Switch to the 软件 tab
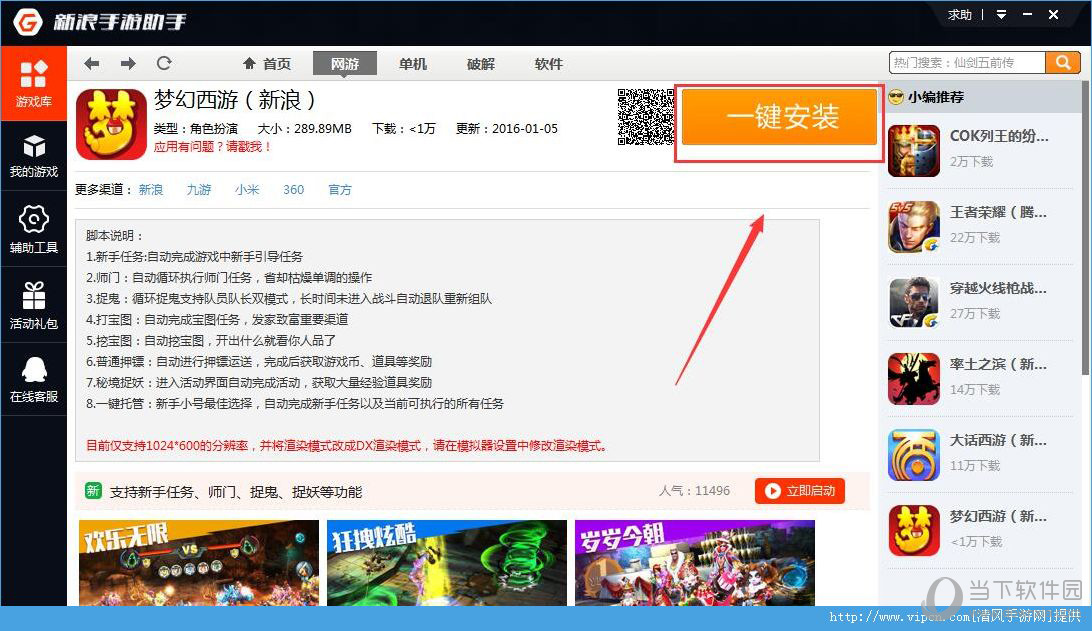Screen dimensions: 1092x631 coord(548,63)
